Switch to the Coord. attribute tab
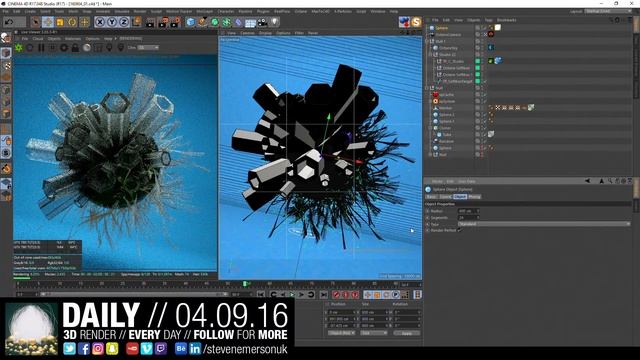Viewport: 640px width, 360px height. click(x=445, y=197)
